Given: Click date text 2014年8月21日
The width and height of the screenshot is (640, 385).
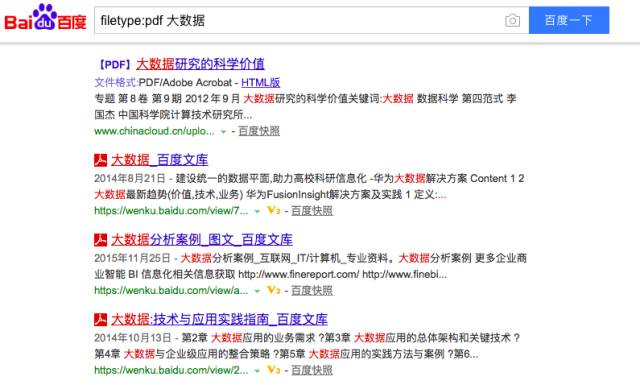Looking at the screenshot, I should (129, 178).
